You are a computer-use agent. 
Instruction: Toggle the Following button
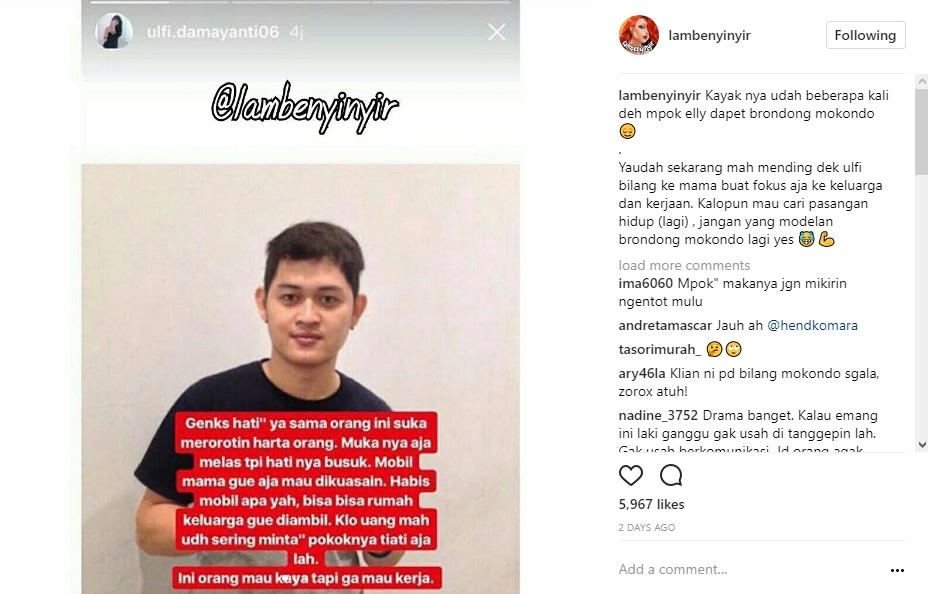coord(865,35)
